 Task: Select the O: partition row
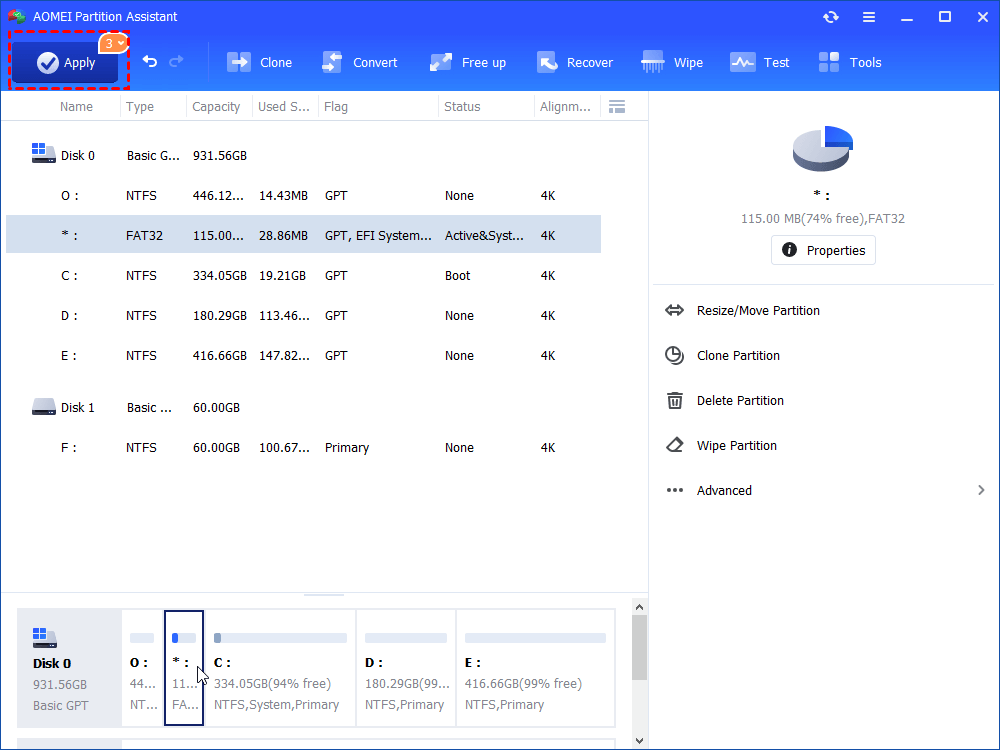(x=304, y=195)
